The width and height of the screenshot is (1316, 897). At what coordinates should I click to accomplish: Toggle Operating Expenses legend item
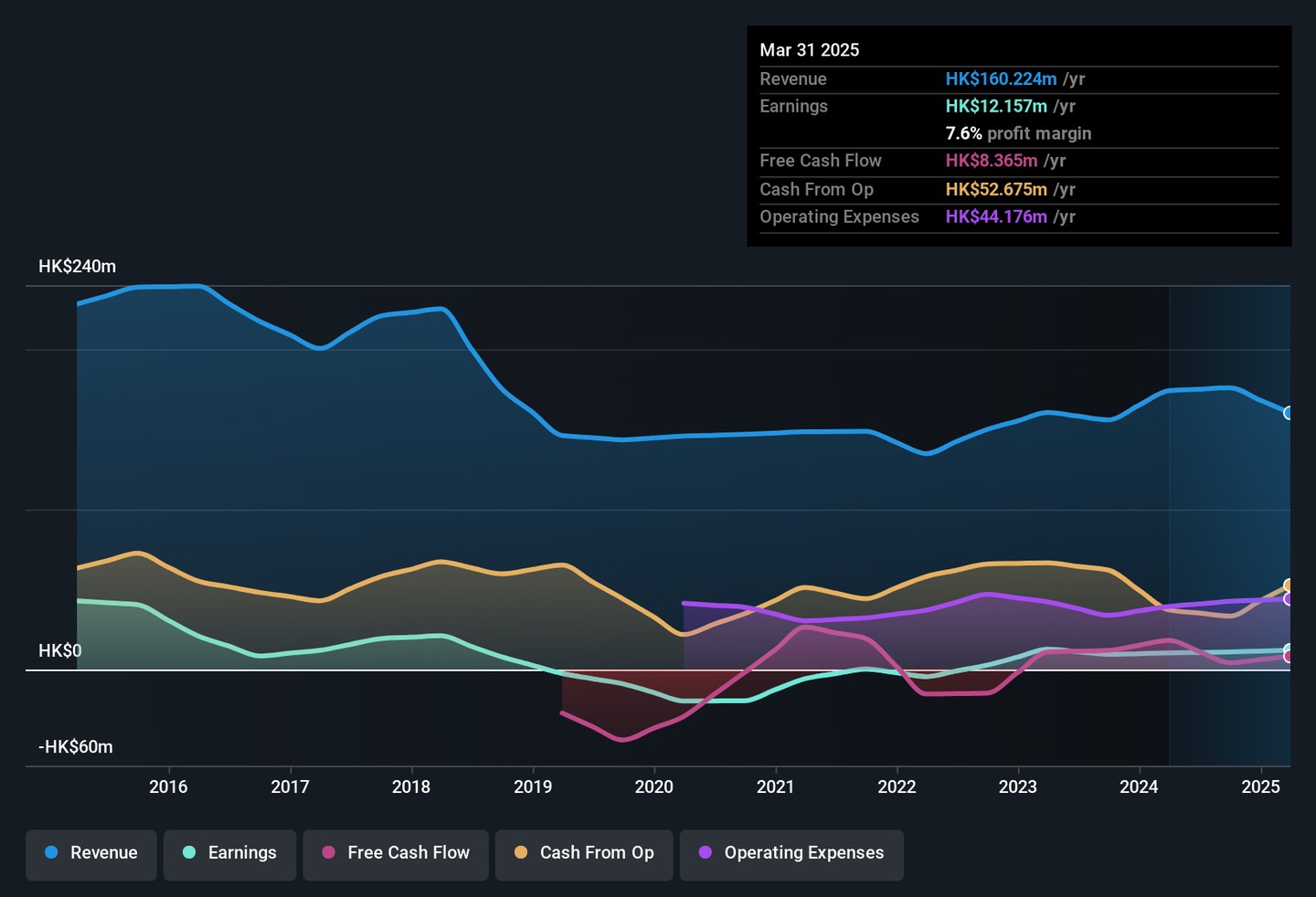(x=791, y=853)
